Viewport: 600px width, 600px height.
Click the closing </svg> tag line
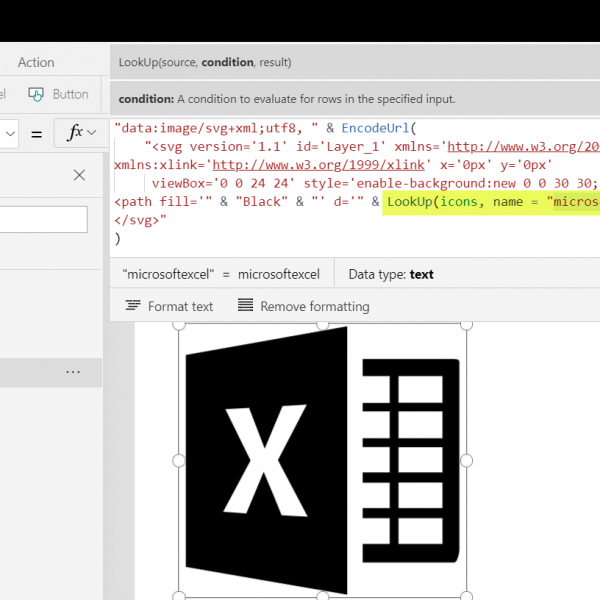click(x=140, y=220)
